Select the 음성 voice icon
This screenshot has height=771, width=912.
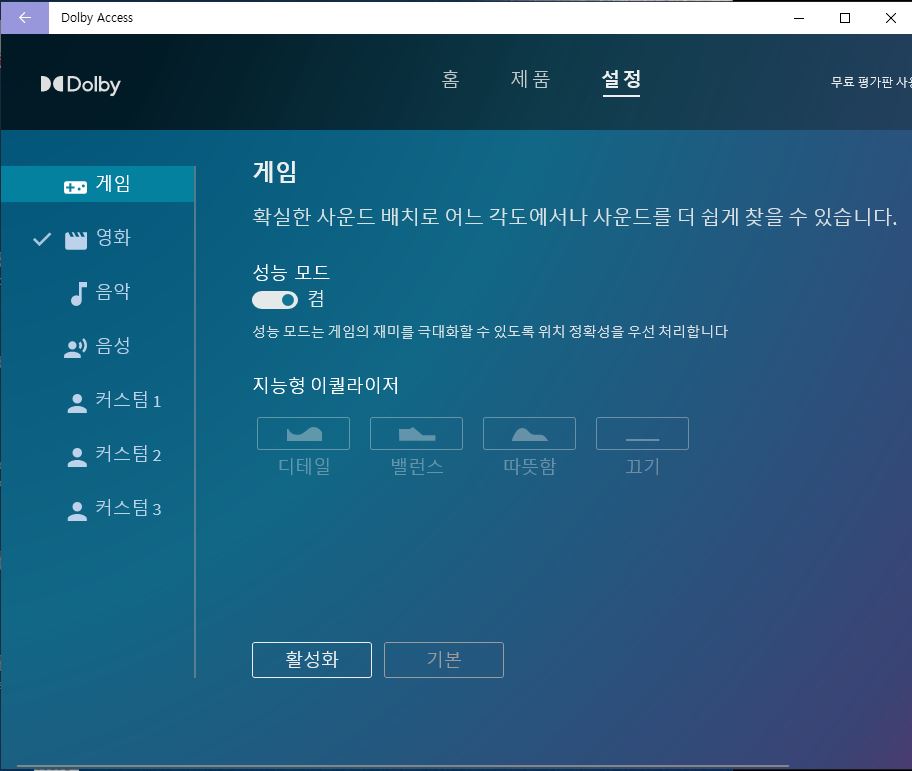(x=76, y=348)
